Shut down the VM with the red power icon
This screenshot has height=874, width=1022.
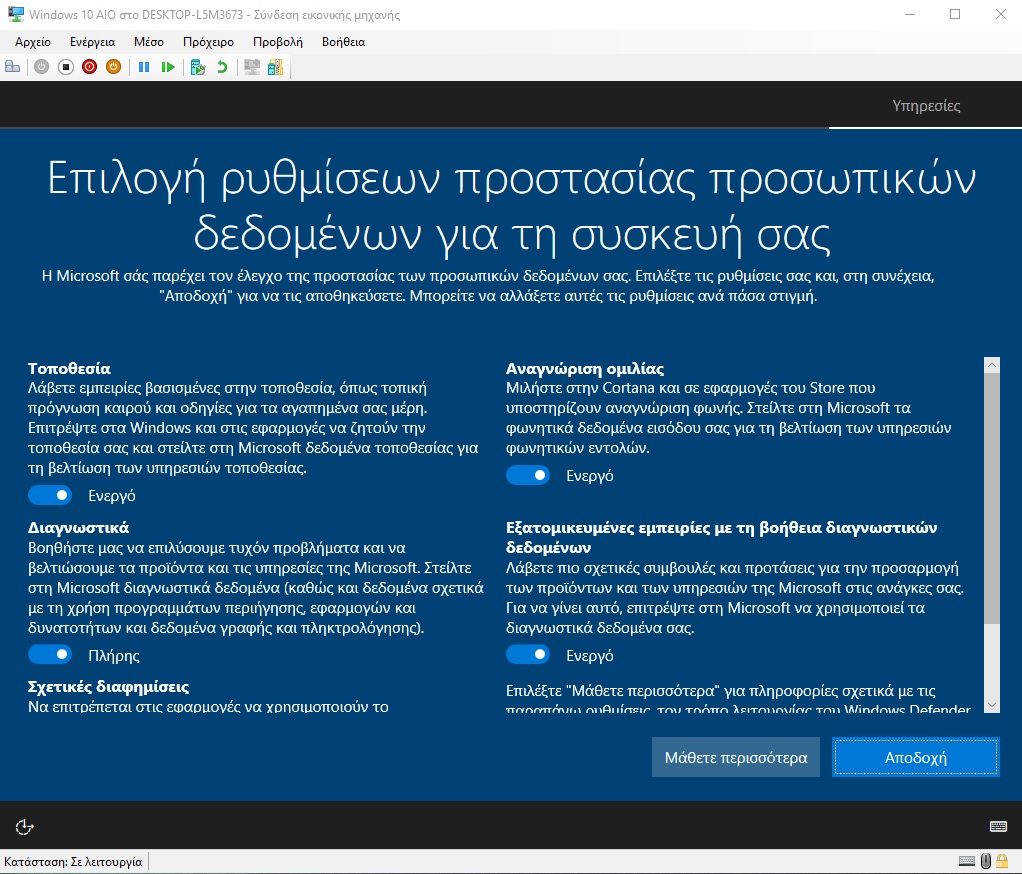89,66
